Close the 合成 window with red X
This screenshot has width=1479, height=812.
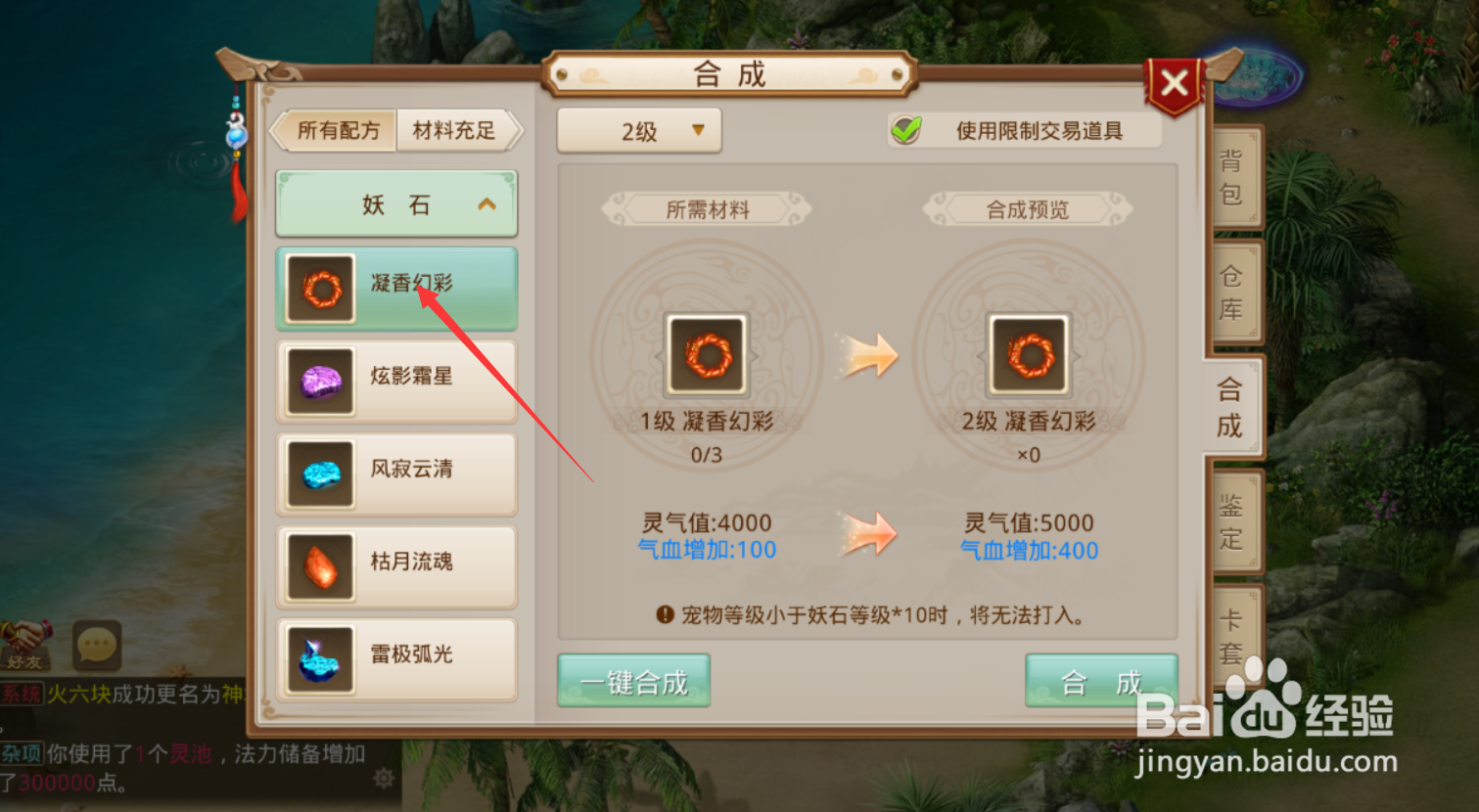pyautogui.click(x=1175, y=84)
